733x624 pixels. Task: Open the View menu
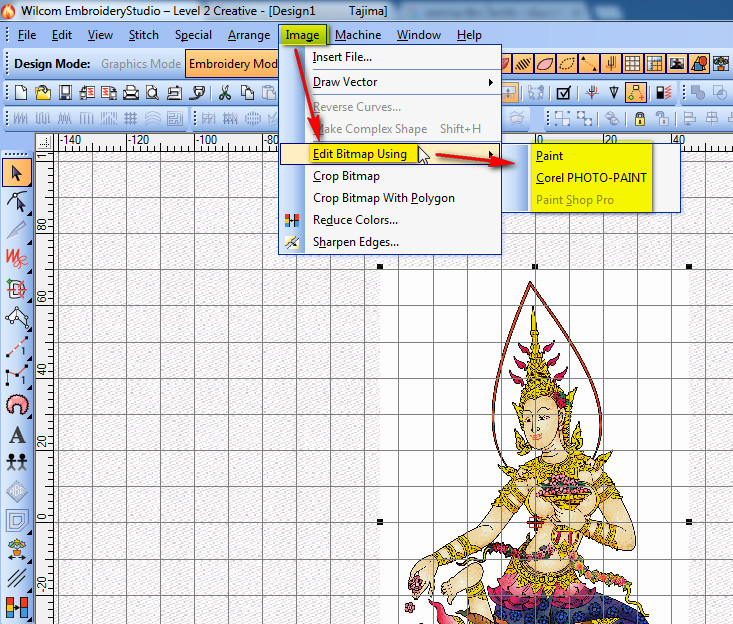[100, 35]
